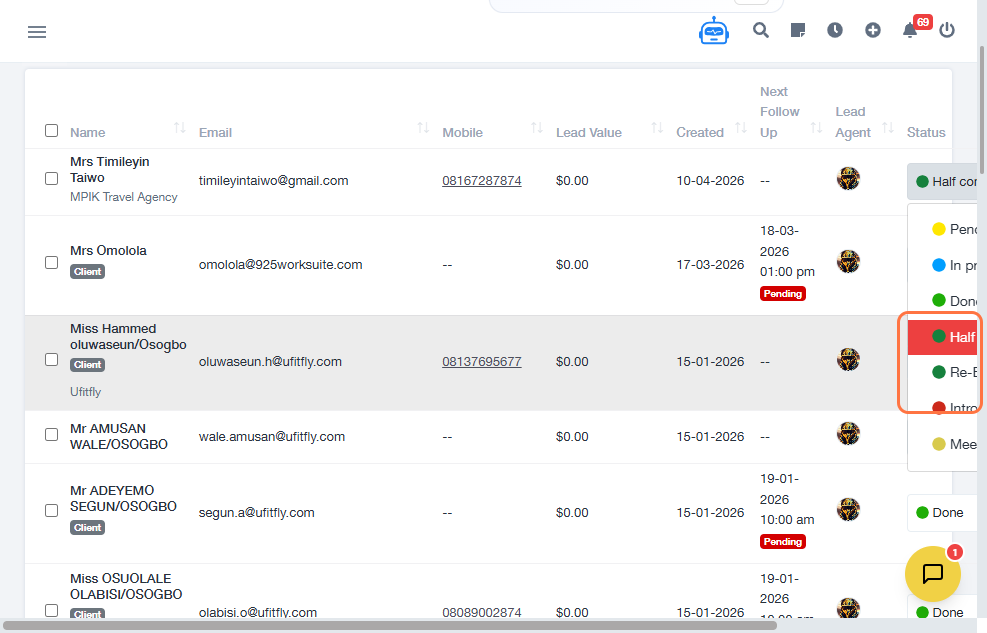Click phone number 08137695677

point(481,362)
